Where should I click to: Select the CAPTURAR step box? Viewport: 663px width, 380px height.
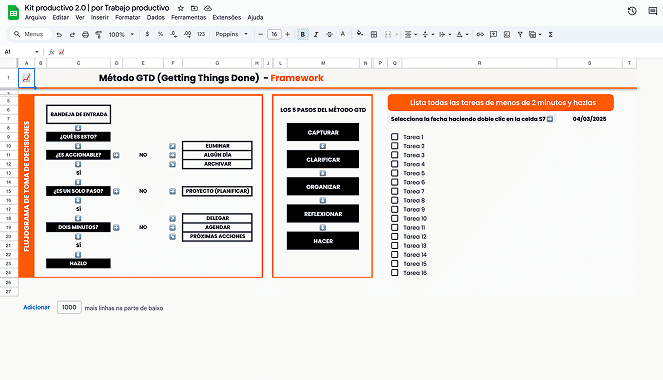(x=323, y=132)
